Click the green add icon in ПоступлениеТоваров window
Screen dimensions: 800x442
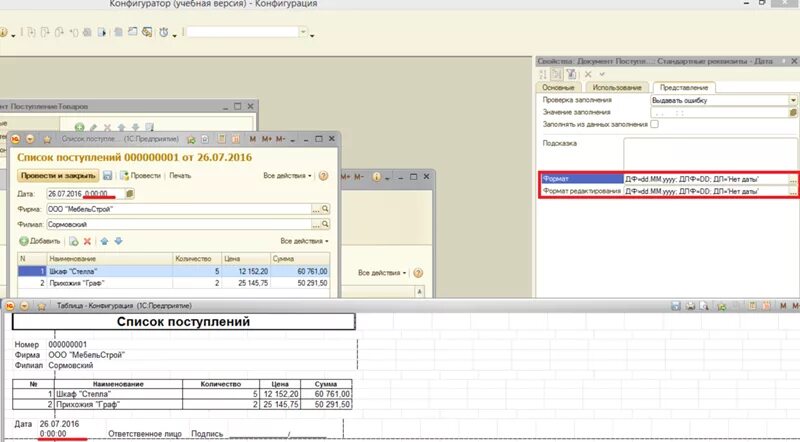79,127
